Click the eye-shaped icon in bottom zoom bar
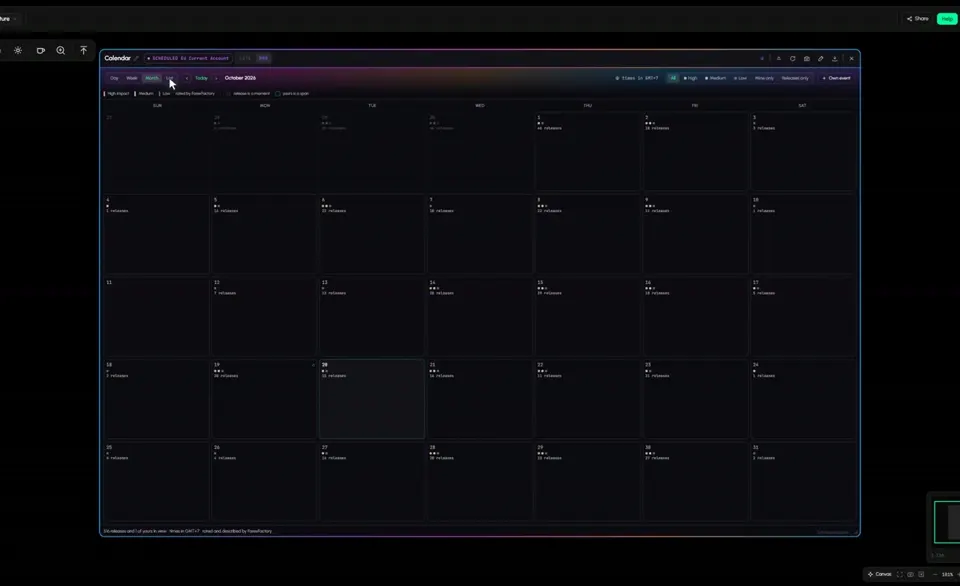This screenshot has width=960, height=586. 910,574
